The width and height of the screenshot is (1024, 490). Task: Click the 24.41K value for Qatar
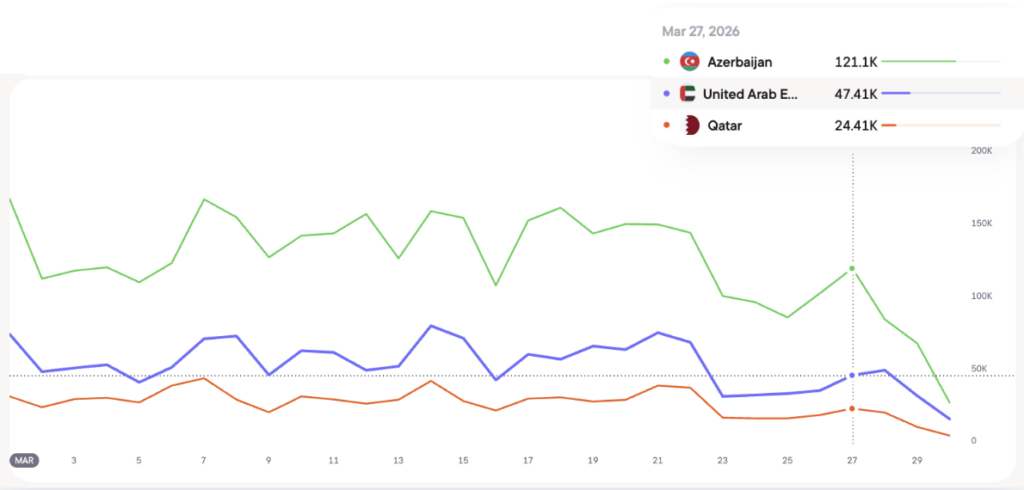(x=856, y=125)
